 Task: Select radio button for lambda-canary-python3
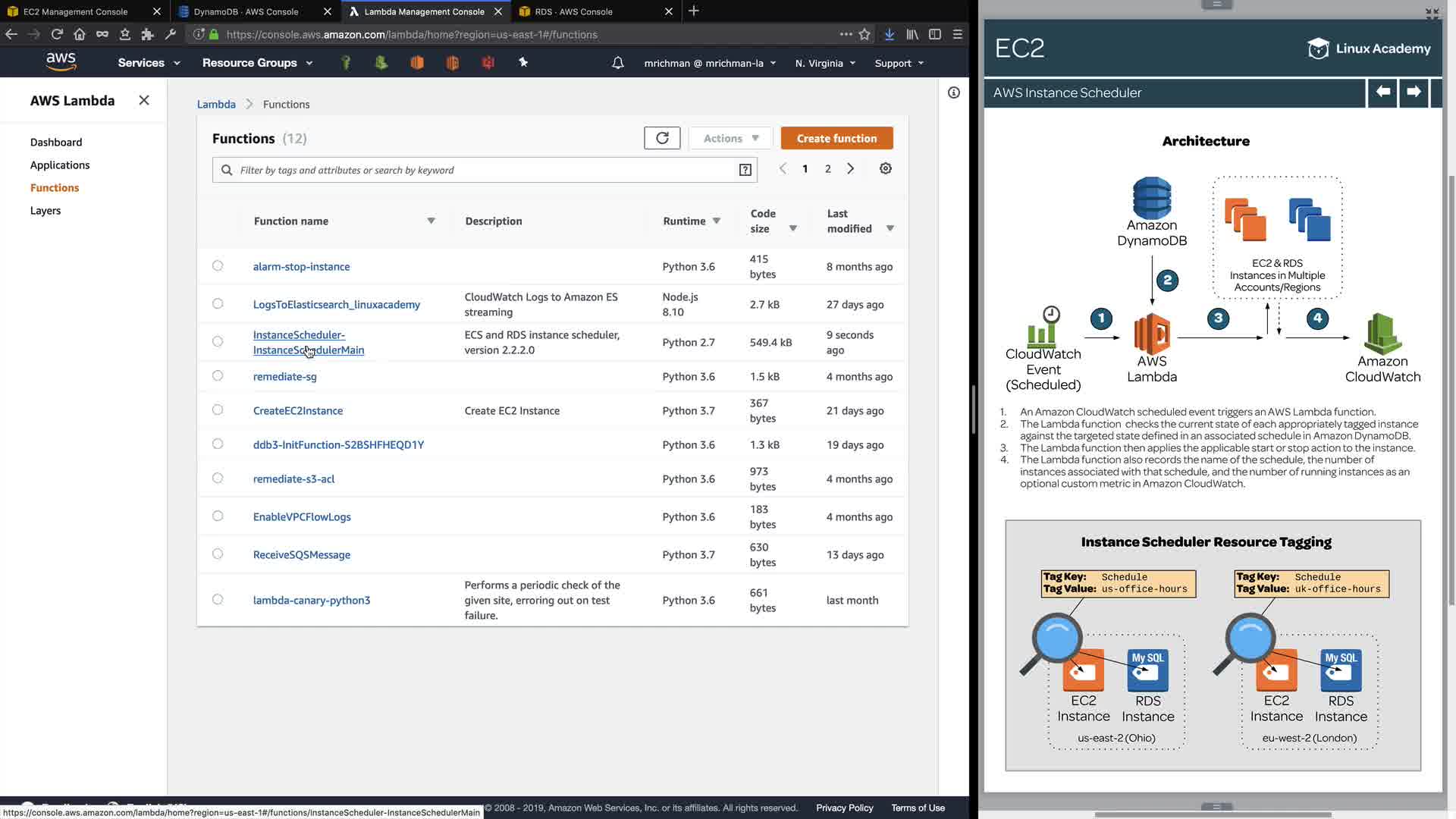click(218, 599)
